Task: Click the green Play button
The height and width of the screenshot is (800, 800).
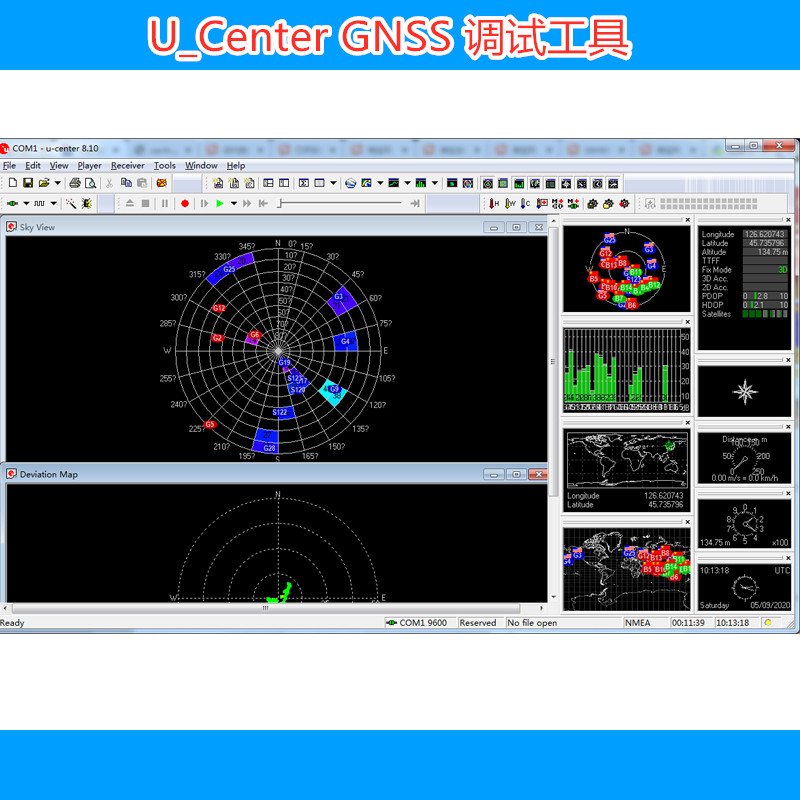Action: (x=220, y=204)
